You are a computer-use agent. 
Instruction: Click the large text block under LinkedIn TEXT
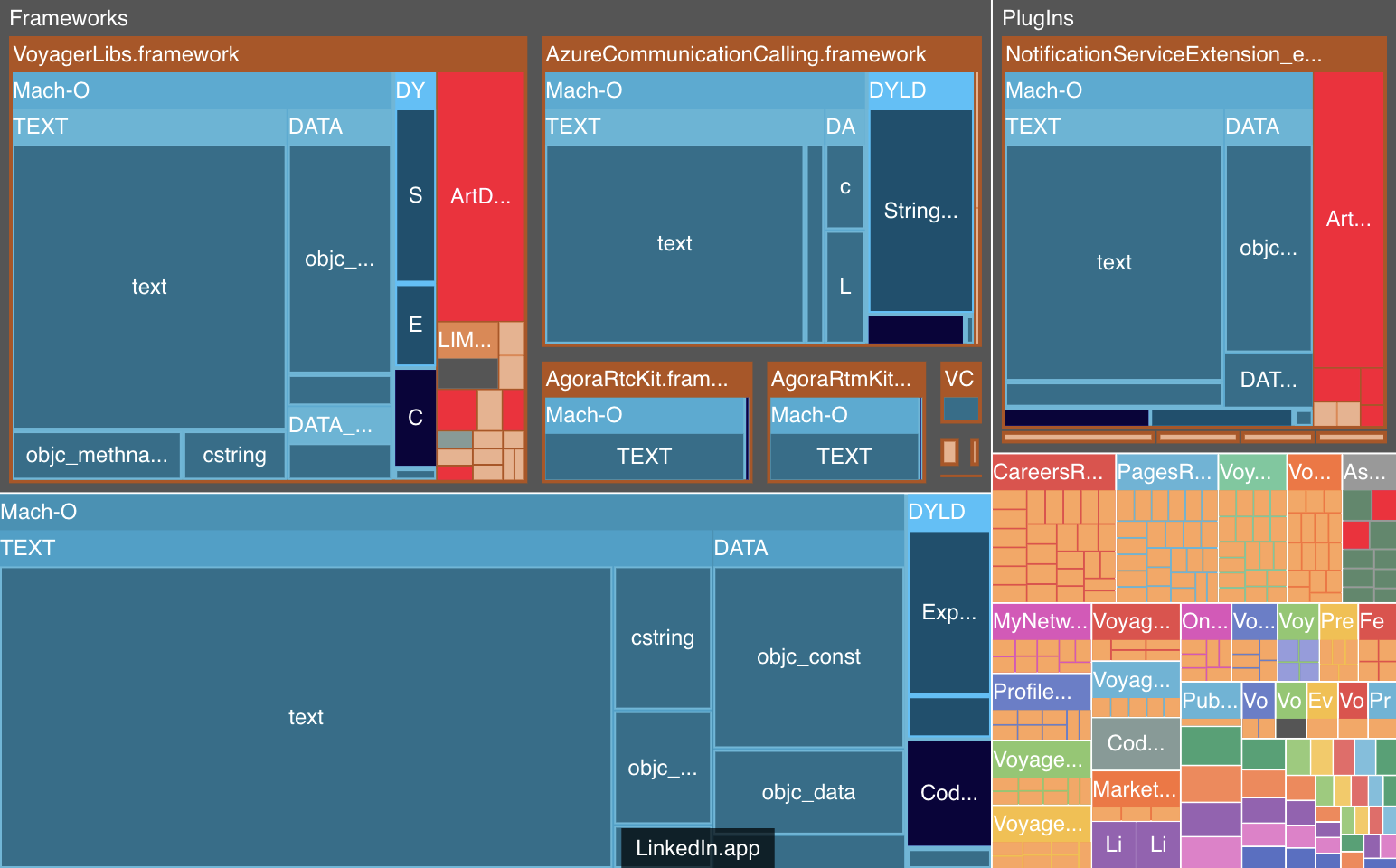307,717
